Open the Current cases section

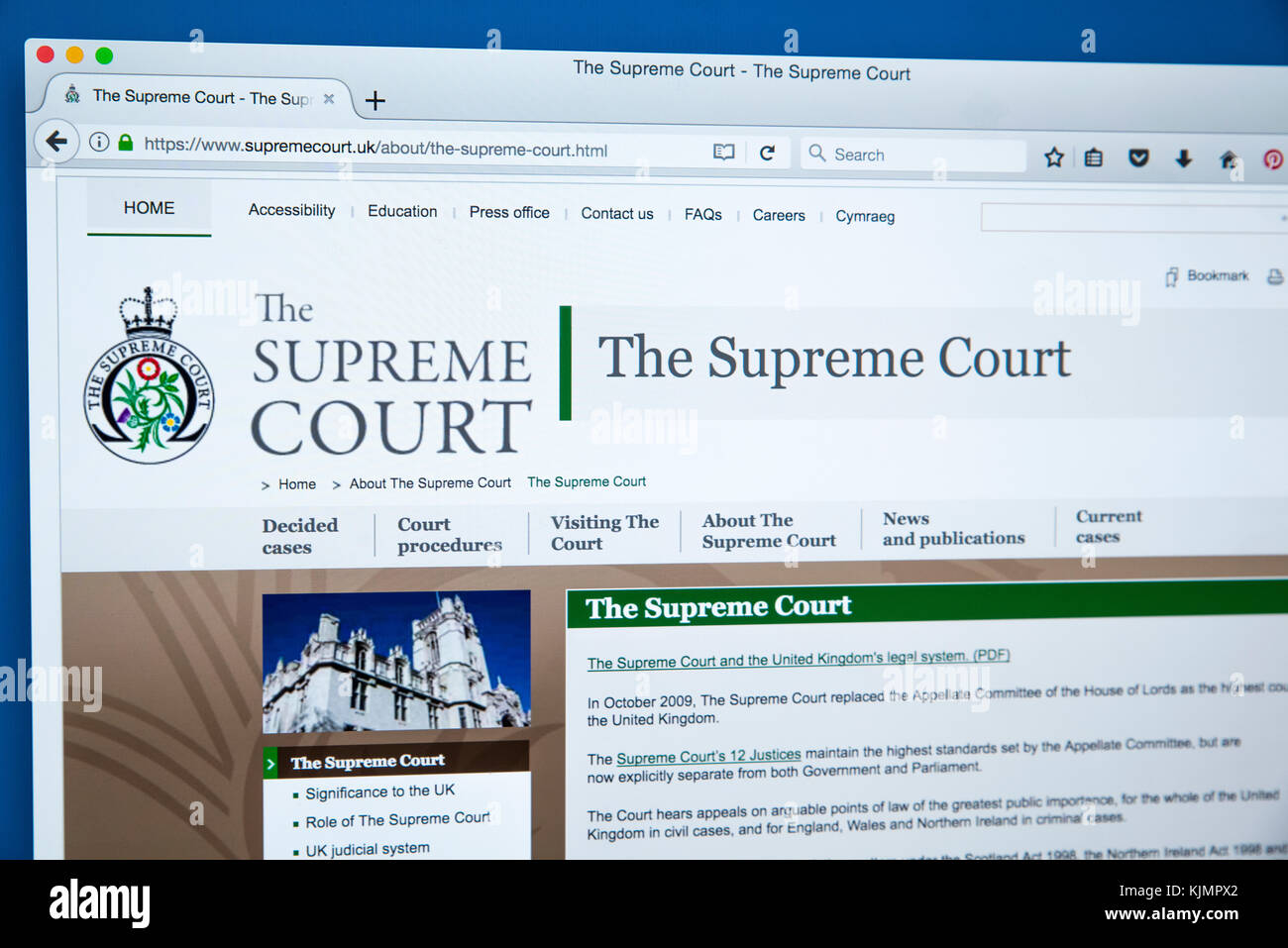1109,526
